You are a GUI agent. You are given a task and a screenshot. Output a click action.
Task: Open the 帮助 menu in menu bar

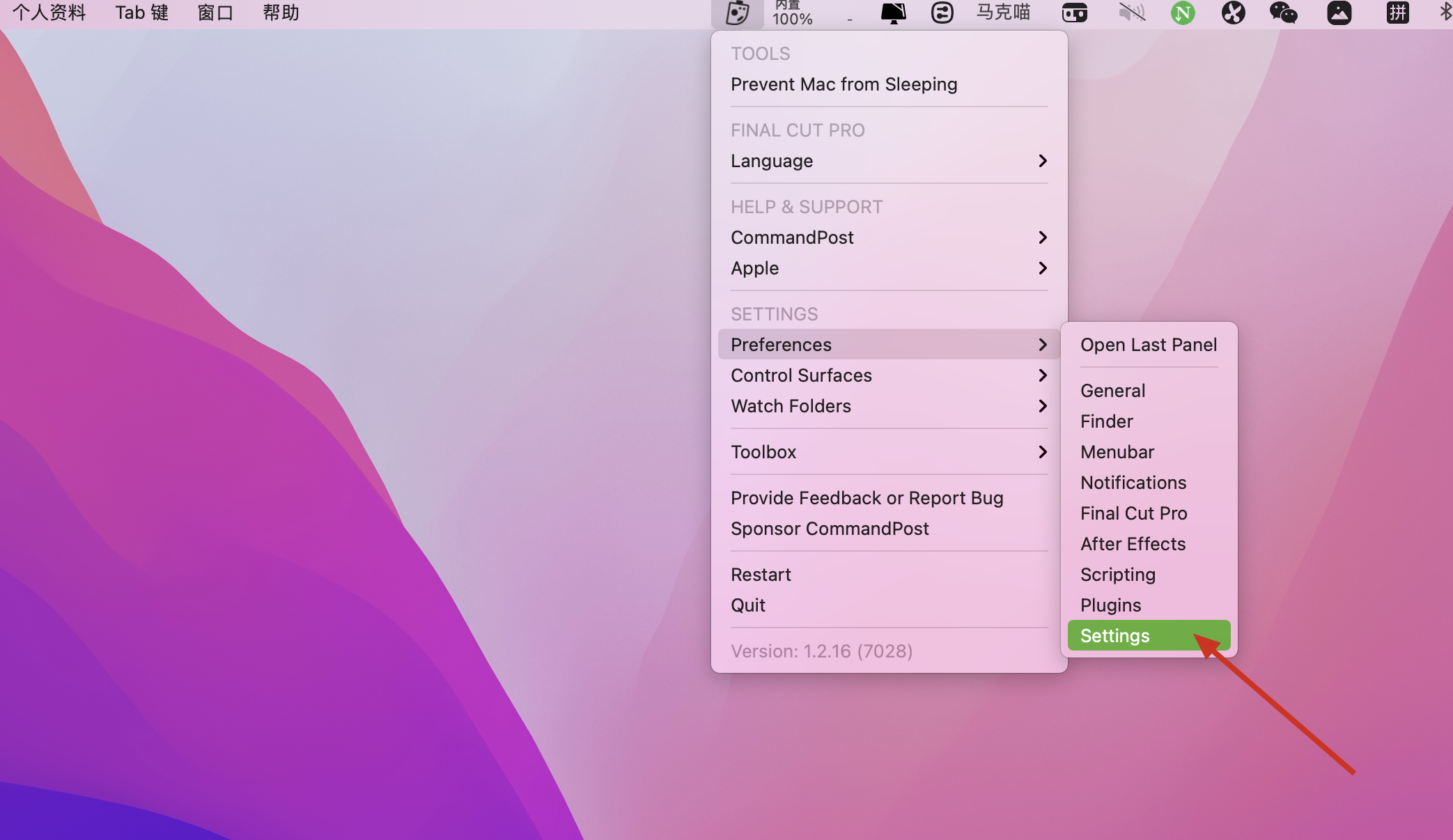[281, 13]
